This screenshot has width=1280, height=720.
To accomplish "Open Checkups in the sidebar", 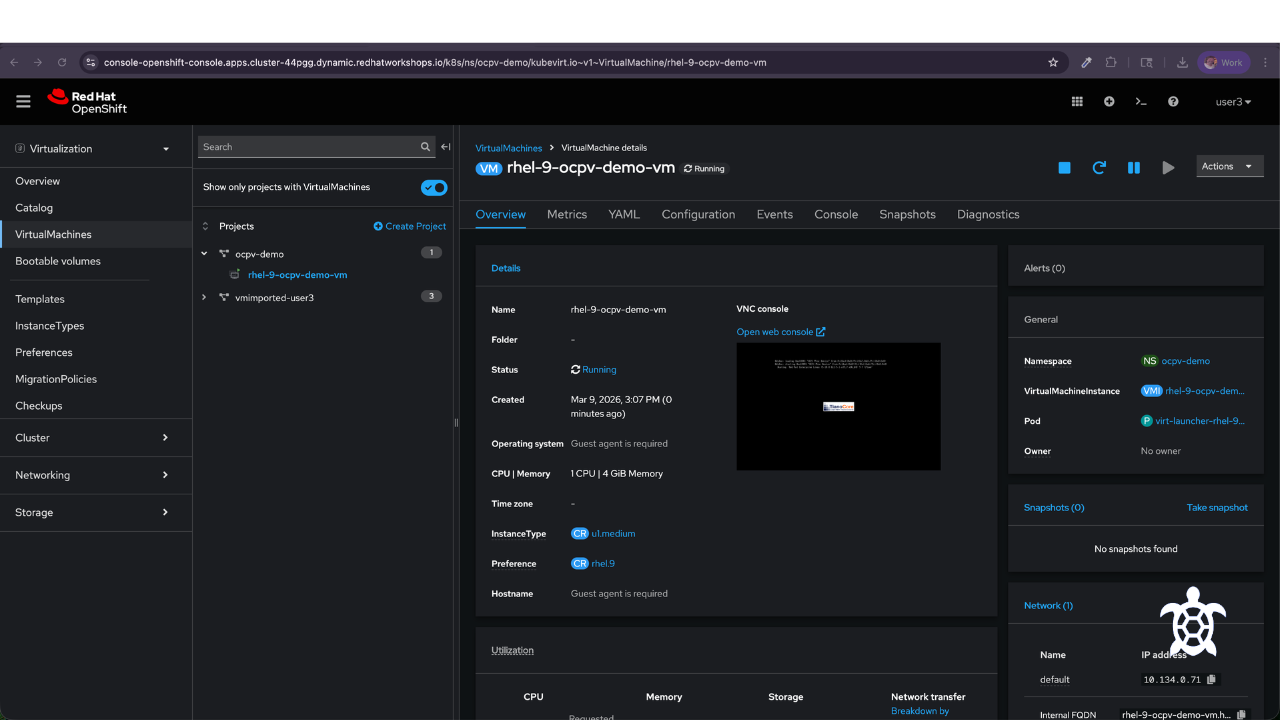I will pos(39,406).
